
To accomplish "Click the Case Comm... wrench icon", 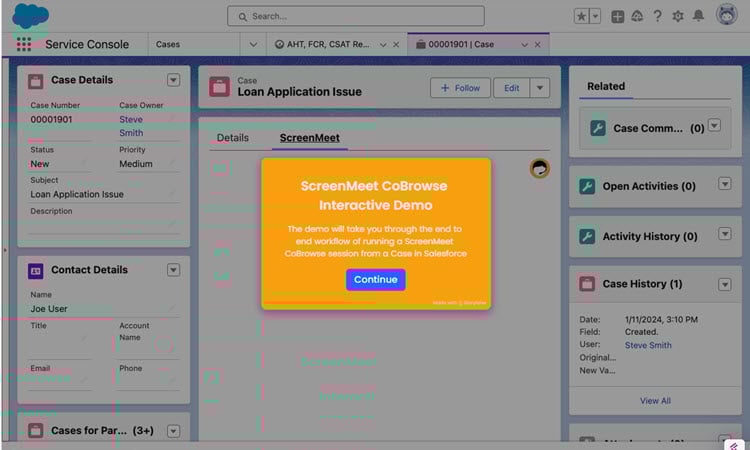I will [x=598, y=128].
